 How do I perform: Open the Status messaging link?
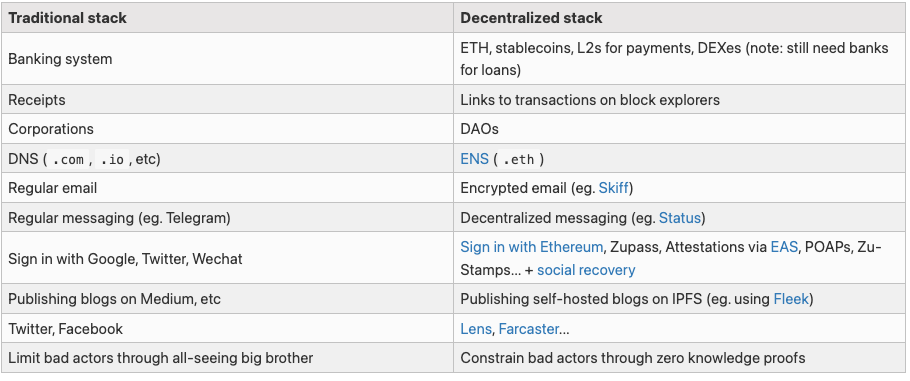point(680,218)
